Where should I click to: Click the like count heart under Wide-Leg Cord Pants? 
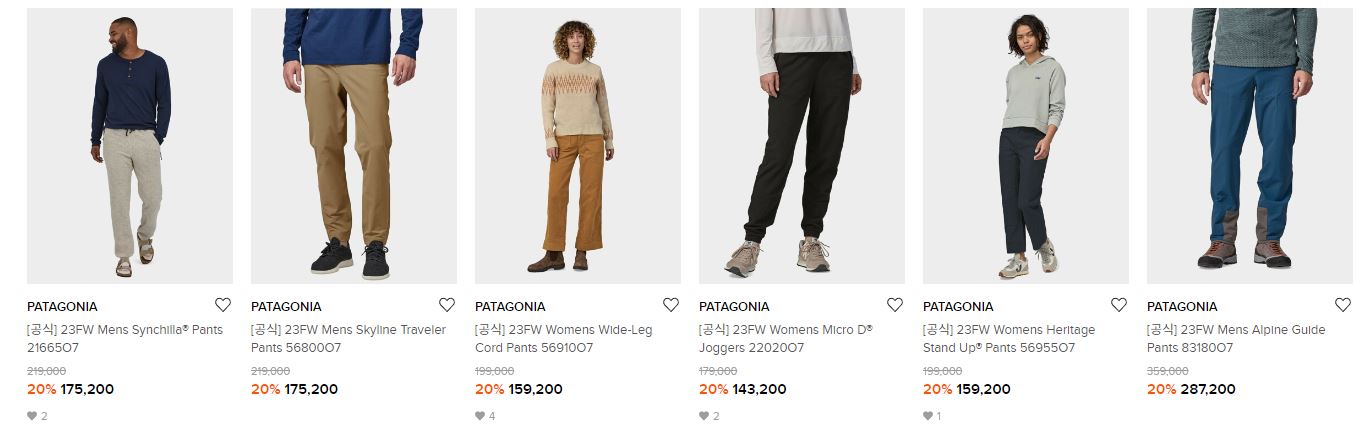coord(480,416)
